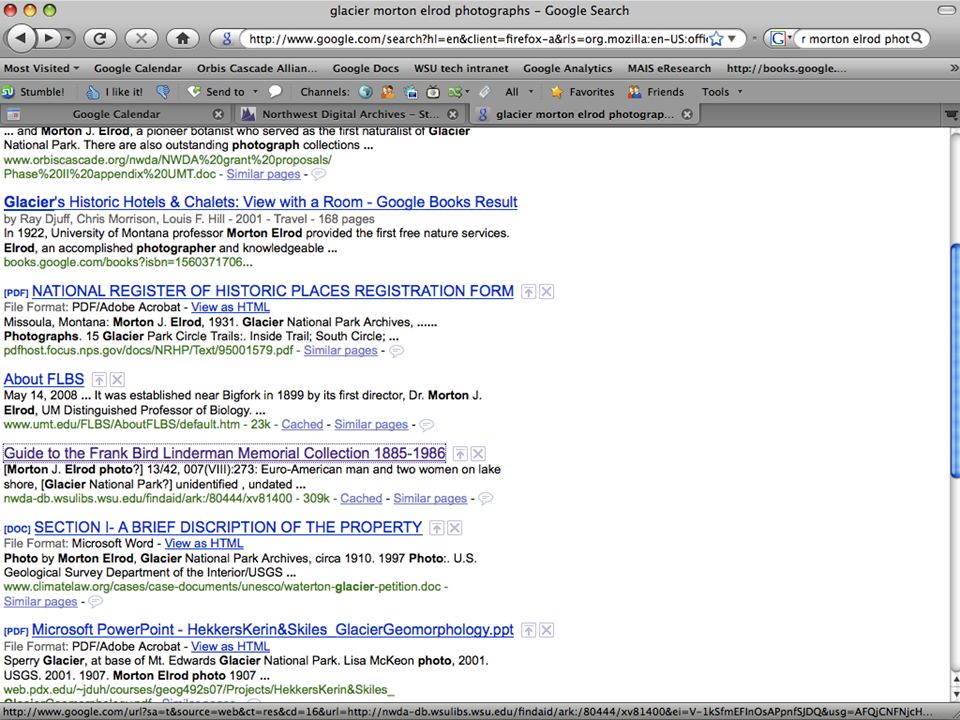Remove the NATIONAL REGISTER result

point(547,291)
